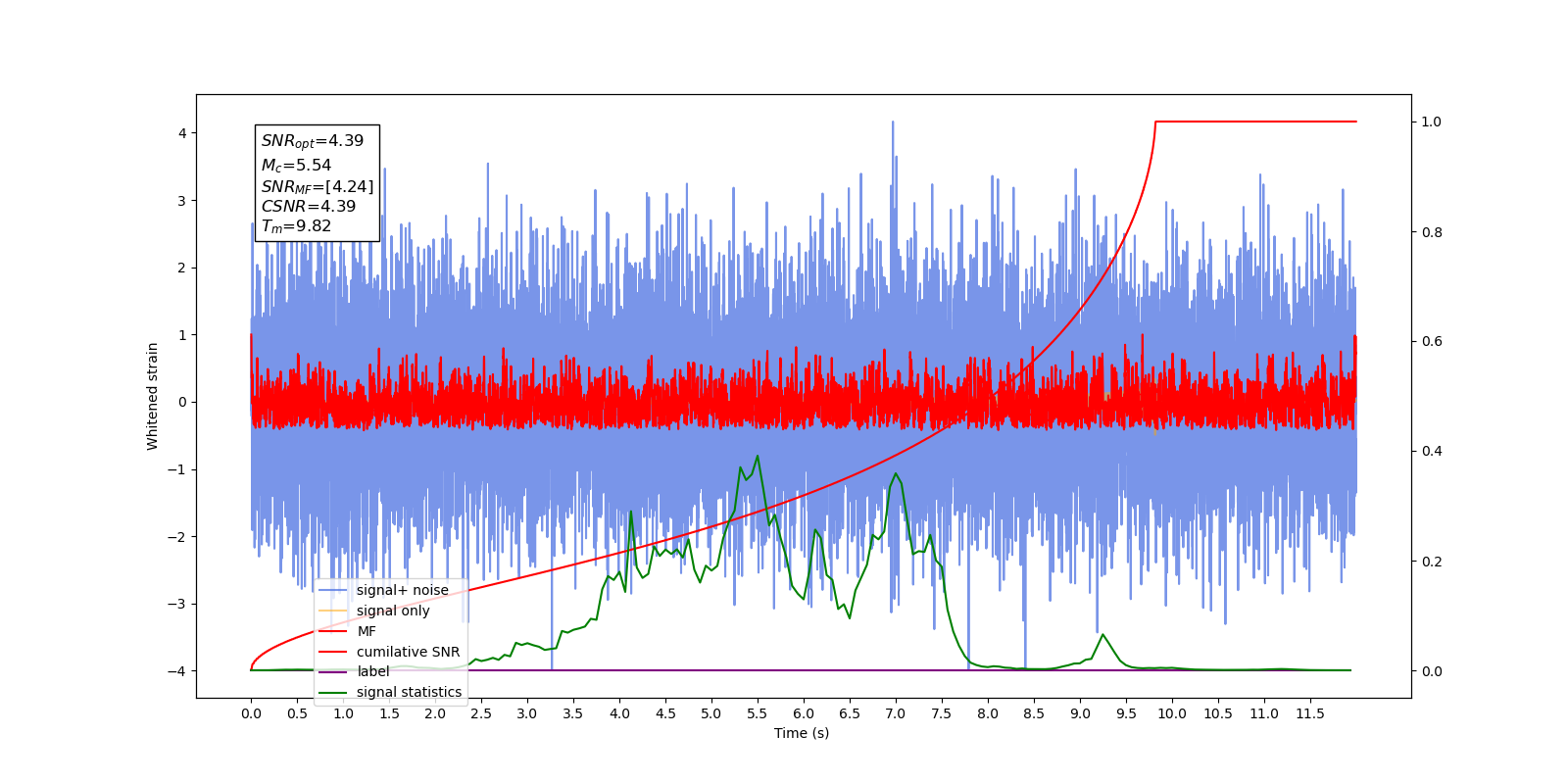Select the 0.4 tick on the right axis

tap(1432, 452)
